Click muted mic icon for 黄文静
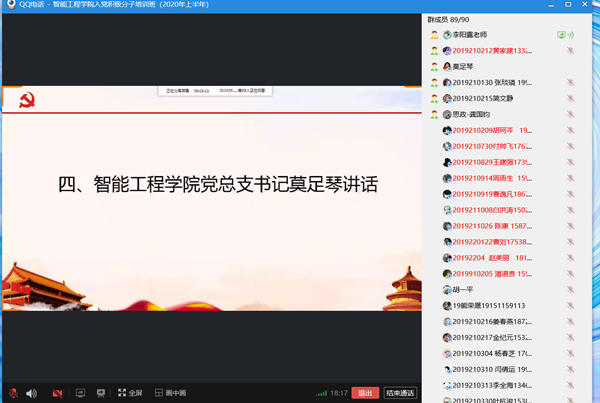600x403 pixels. 570,98
